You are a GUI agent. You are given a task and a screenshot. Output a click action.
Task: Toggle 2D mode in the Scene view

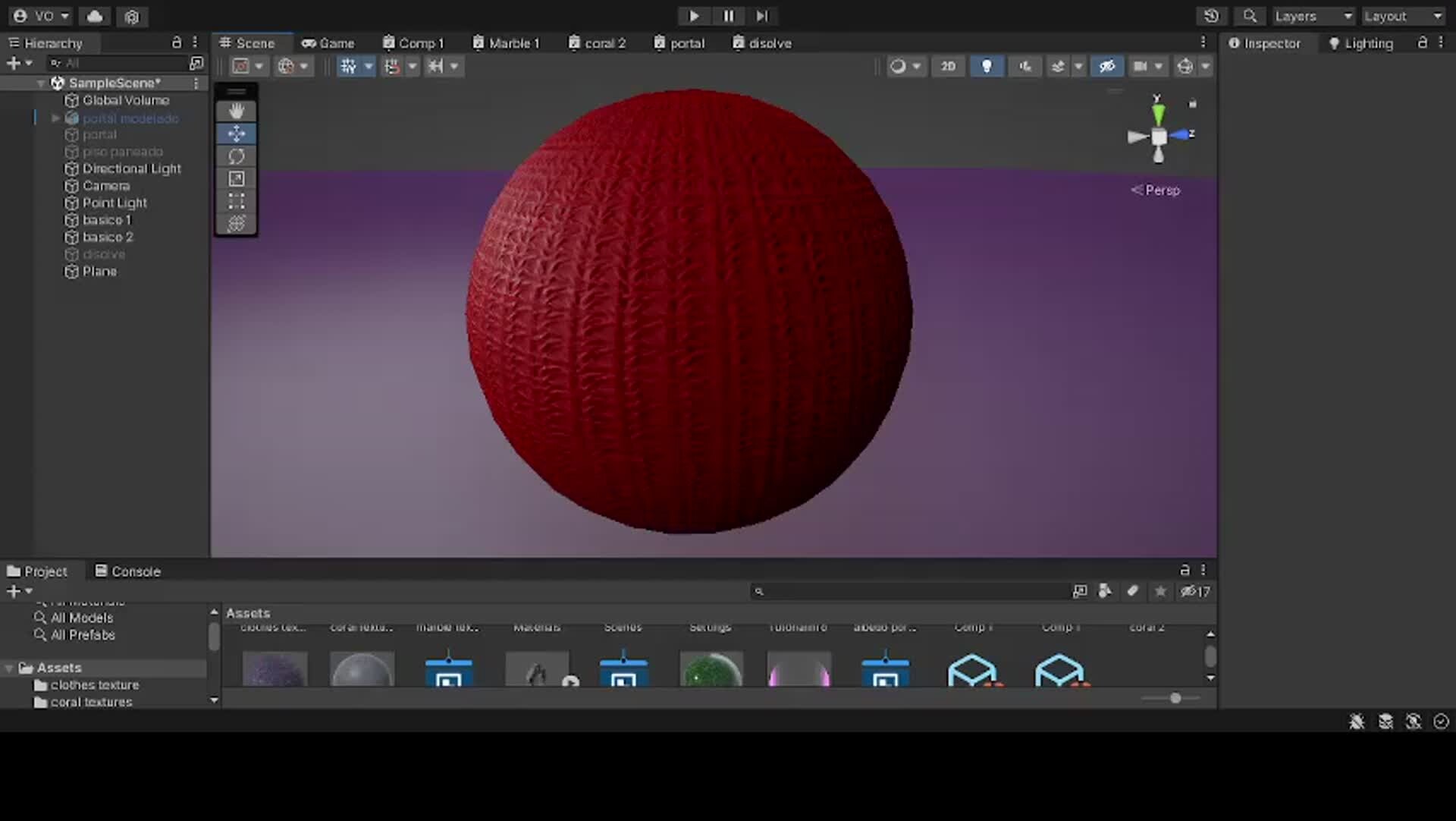(947, 66)
